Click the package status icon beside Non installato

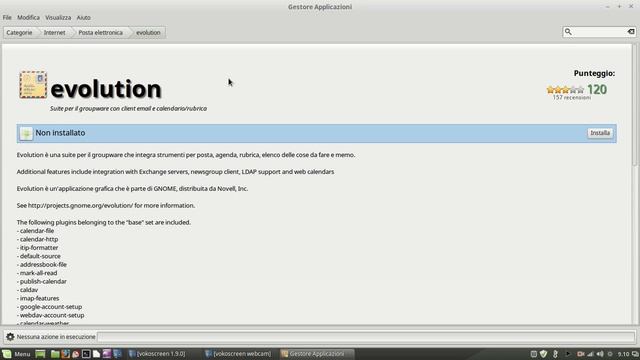[x=26, y=133]
